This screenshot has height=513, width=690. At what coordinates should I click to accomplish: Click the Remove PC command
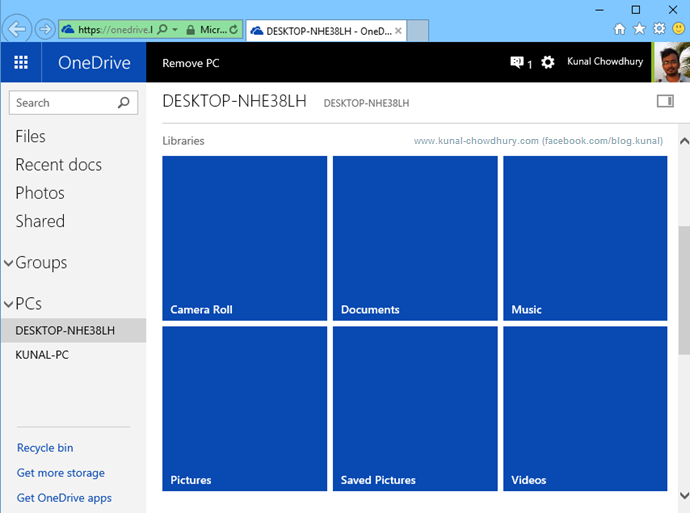click(191, 63)
